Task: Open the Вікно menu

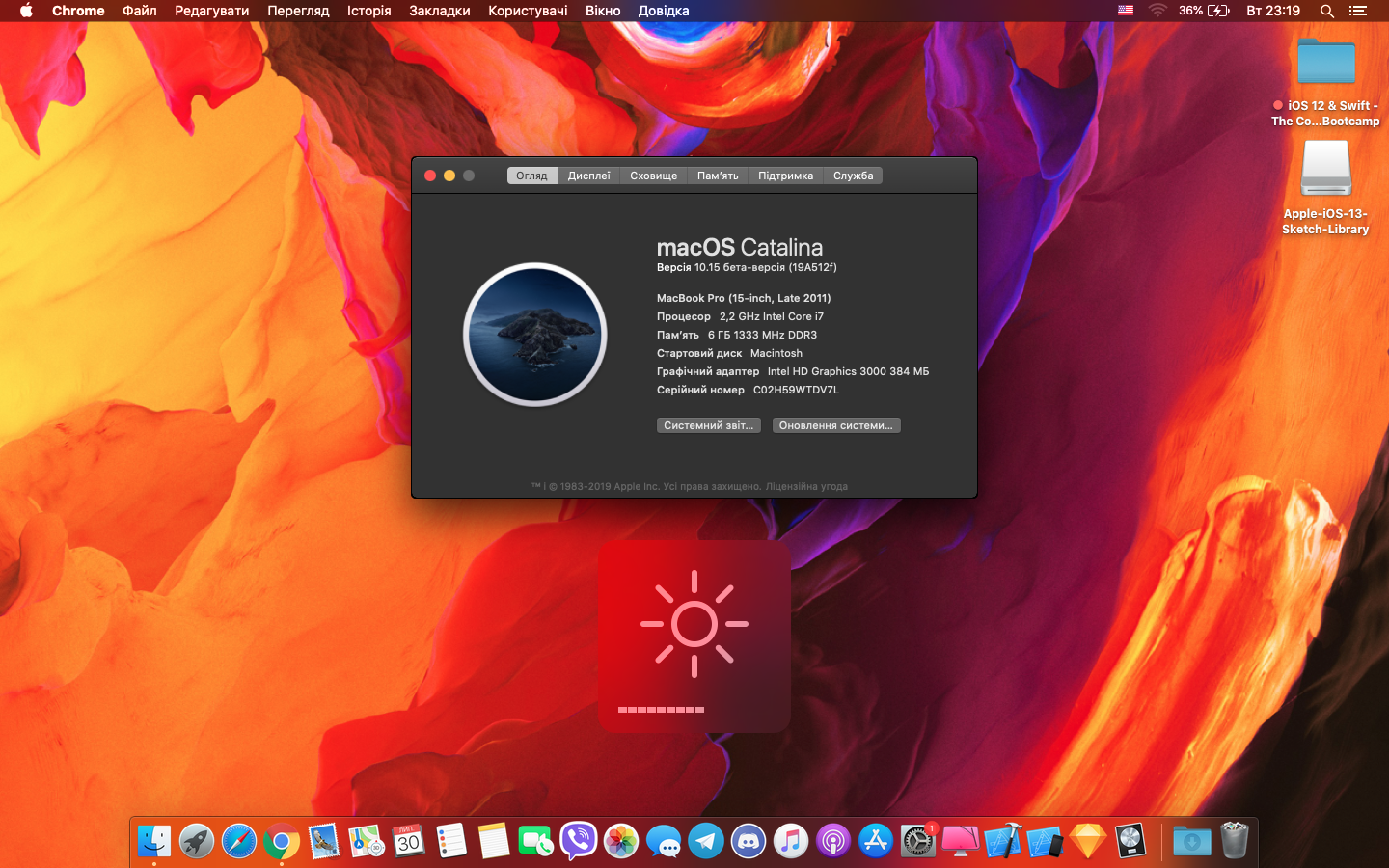Action: click(x=603, y=11)
